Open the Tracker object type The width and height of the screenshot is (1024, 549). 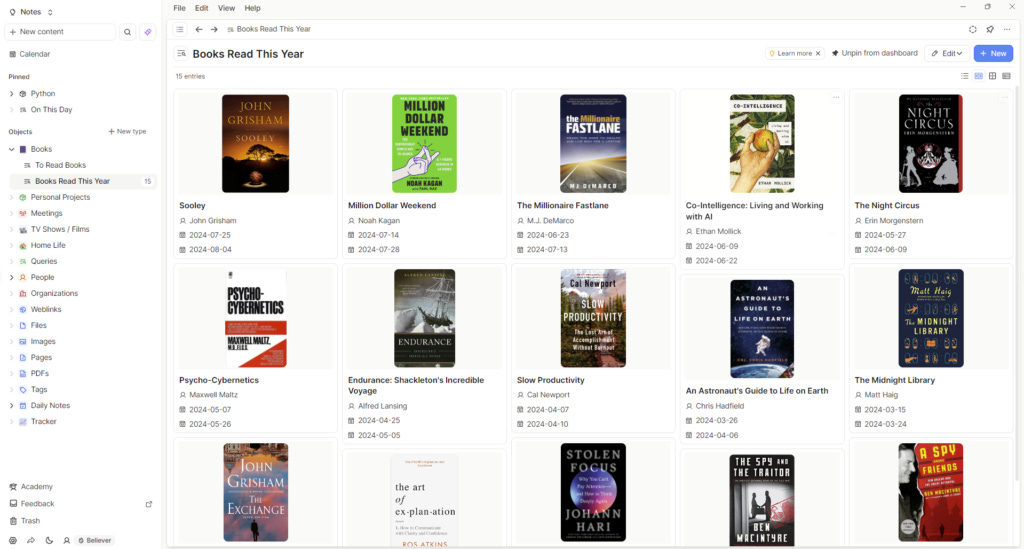(43, 422)
